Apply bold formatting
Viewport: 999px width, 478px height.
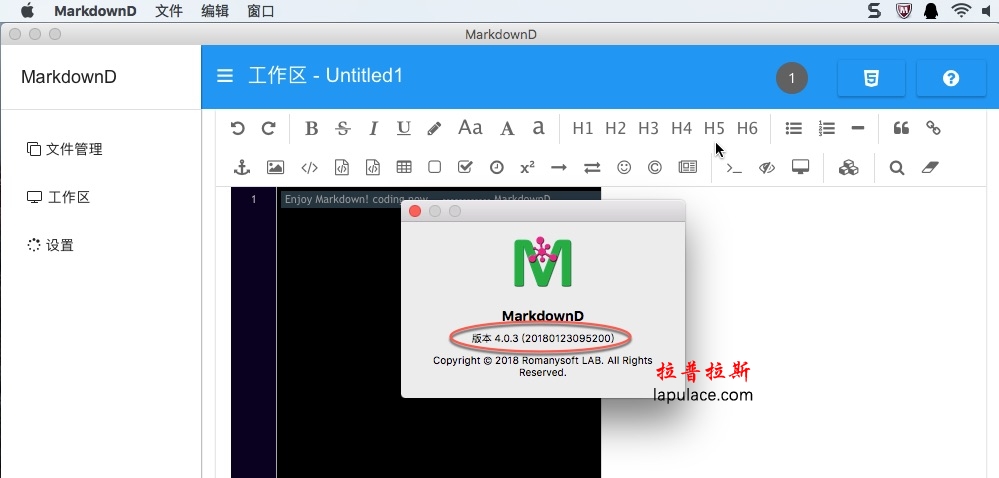311,128
